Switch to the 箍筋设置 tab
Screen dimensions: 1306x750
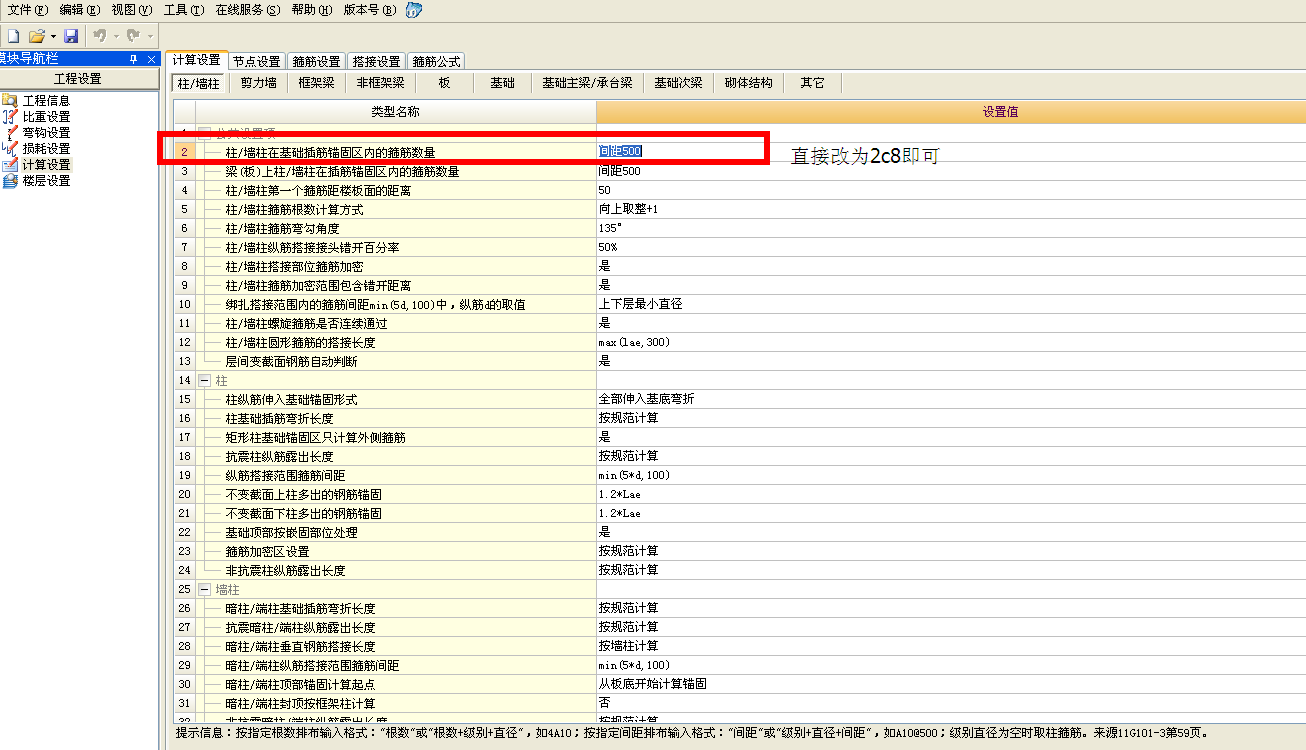tap(316, 62)
